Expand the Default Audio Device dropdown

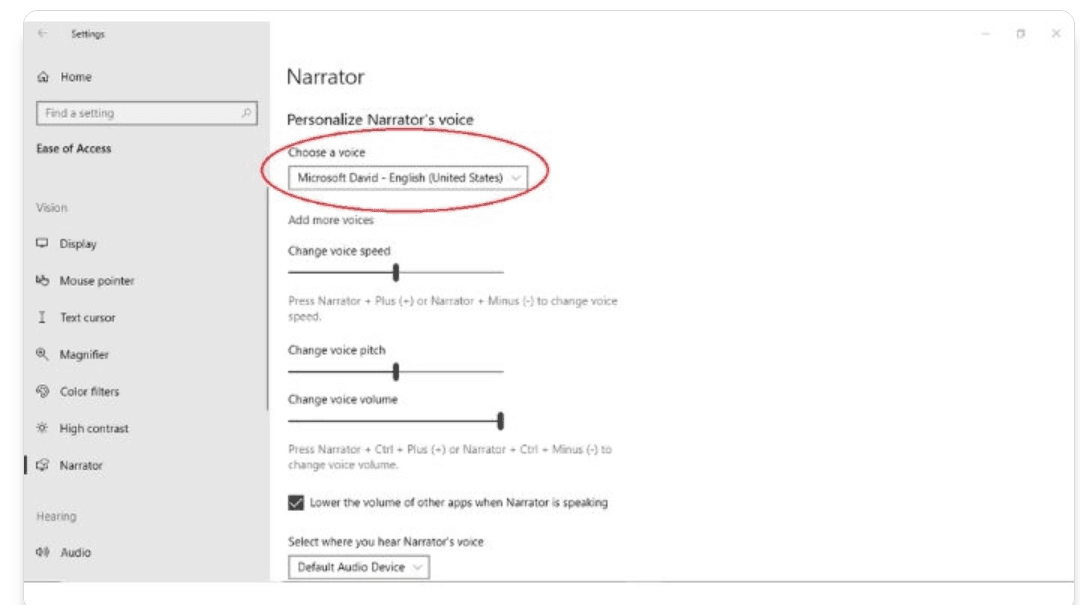pyautogui.click(x=359, y=567)
